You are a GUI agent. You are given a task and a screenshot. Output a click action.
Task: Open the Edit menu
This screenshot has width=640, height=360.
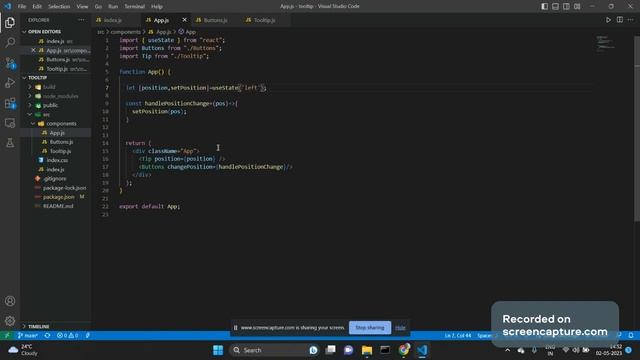(37, 7)
